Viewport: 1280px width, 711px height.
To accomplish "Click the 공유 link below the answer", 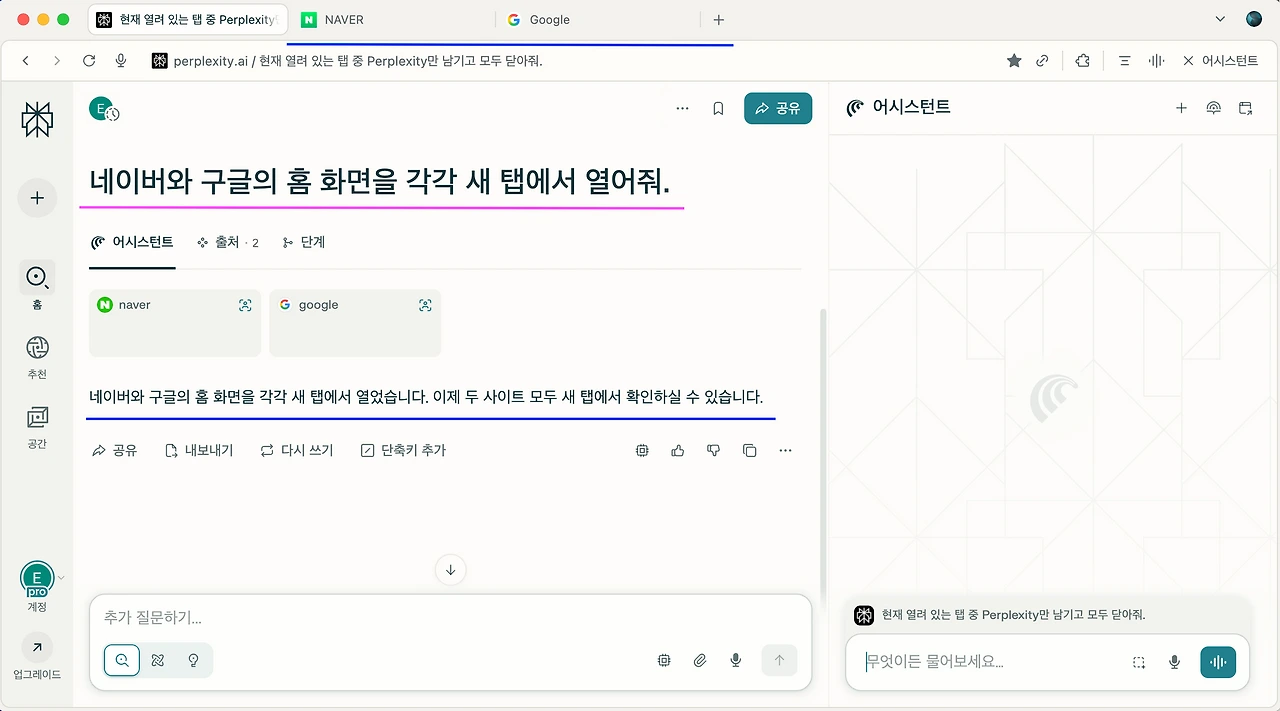I will [114, 450].
